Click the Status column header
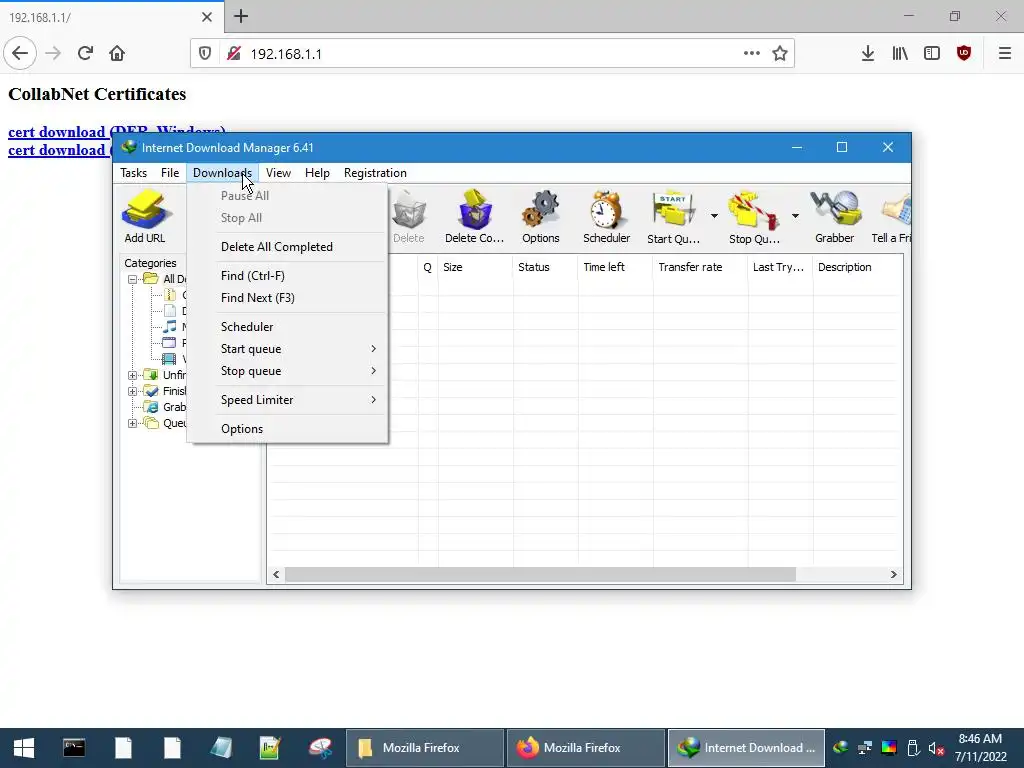The width and height of the screenshot is (1024, 768). 545,267
